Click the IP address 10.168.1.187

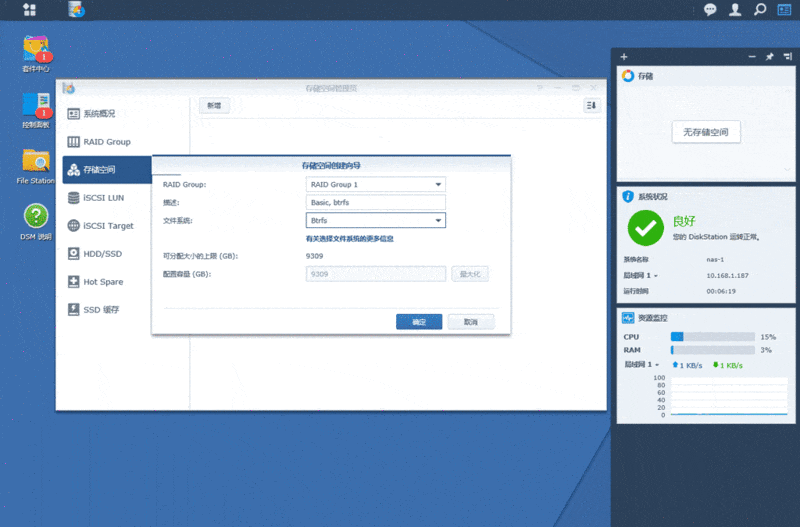[x=727, y=275]
